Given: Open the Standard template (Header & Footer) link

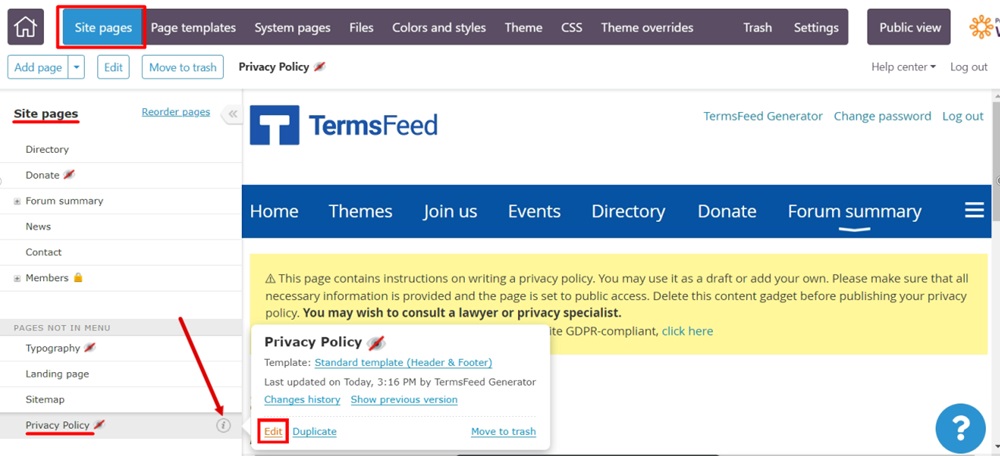Looking at the screenshot, I should tap(404, 363).
